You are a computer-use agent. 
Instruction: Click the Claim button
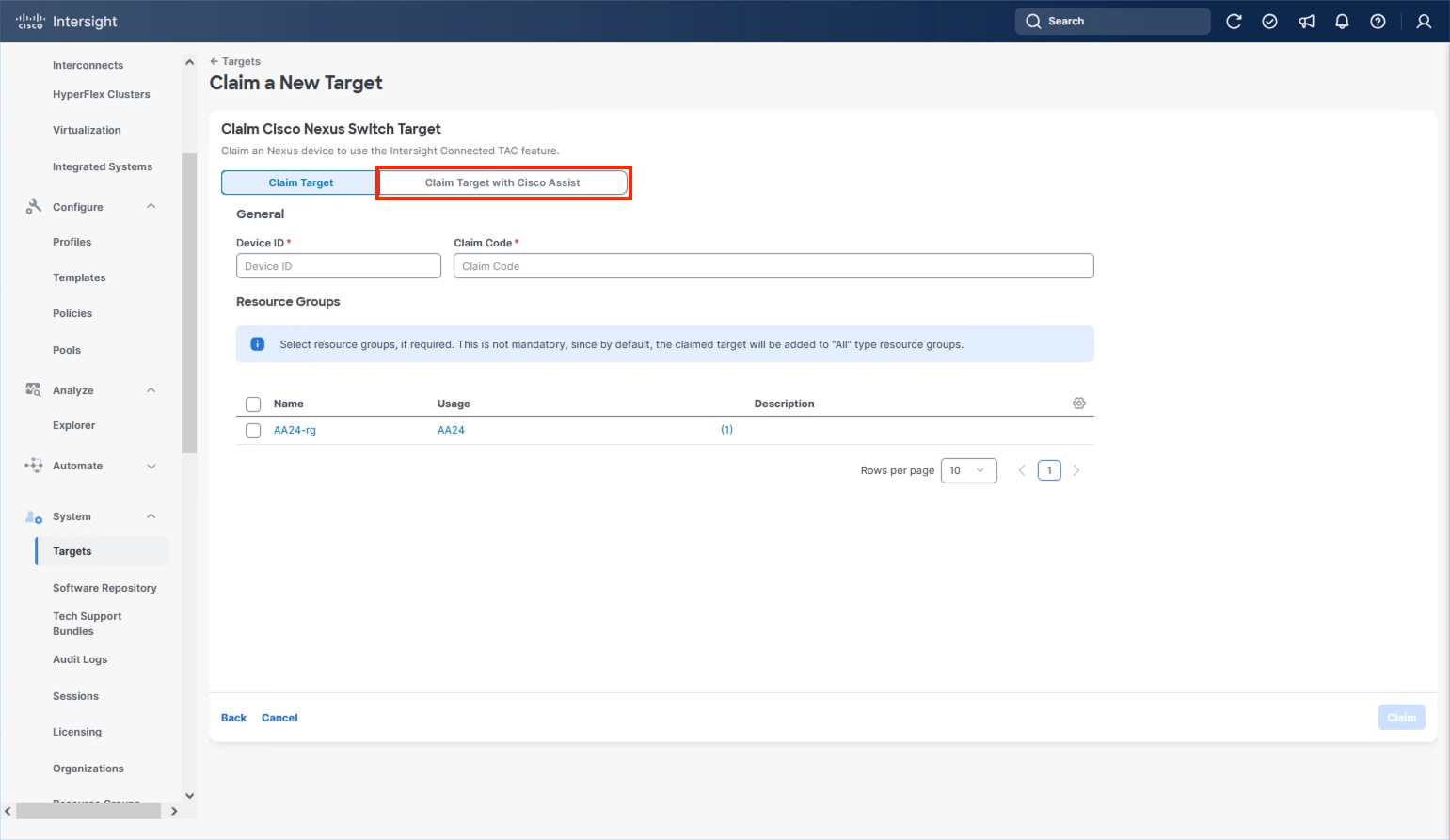1401,718
